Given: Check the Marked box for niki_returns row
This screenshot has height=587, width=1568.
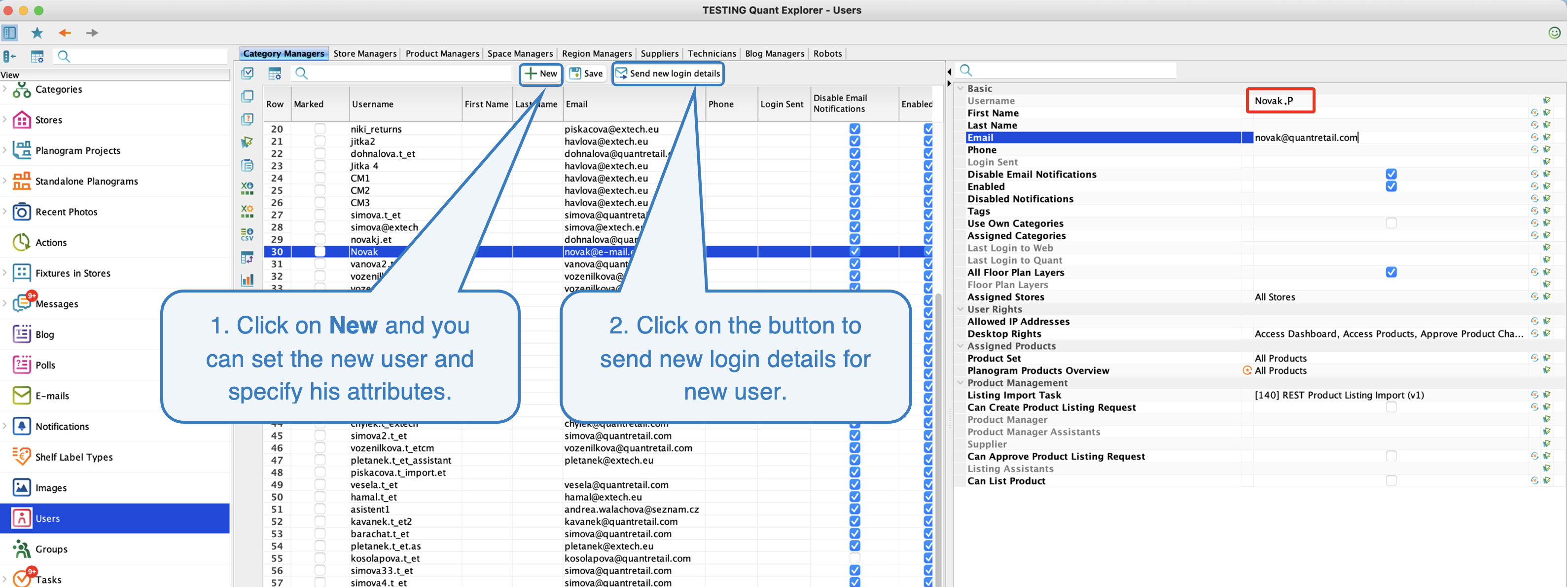Looking at the screenshot, I should coord(320,128).
